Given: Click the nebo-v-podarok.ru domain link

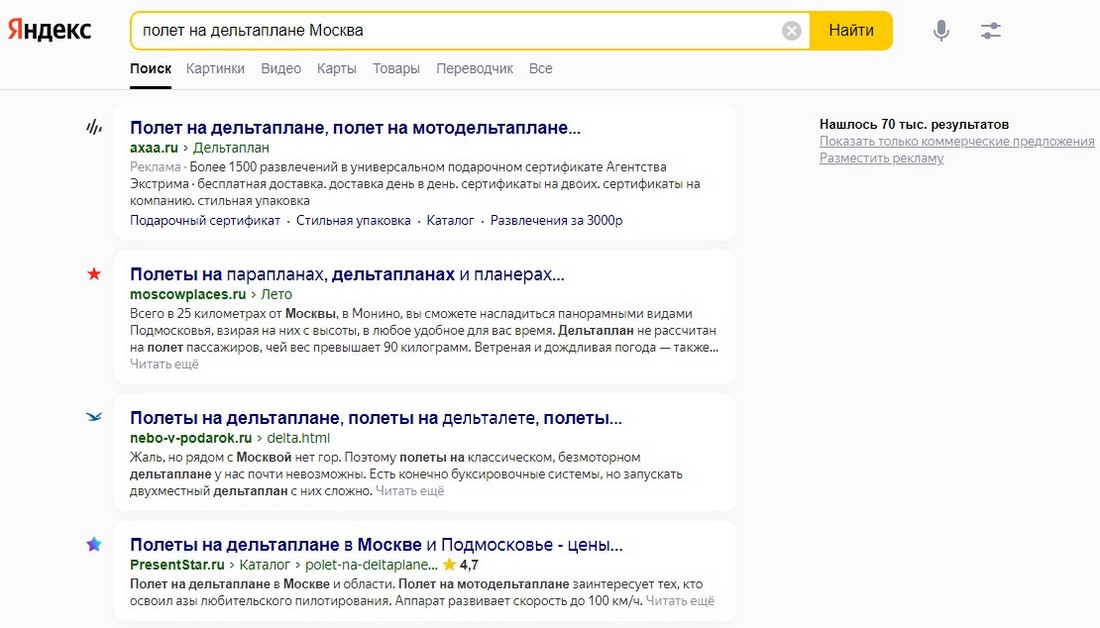Looking at the screenshot, I should 191,439.
